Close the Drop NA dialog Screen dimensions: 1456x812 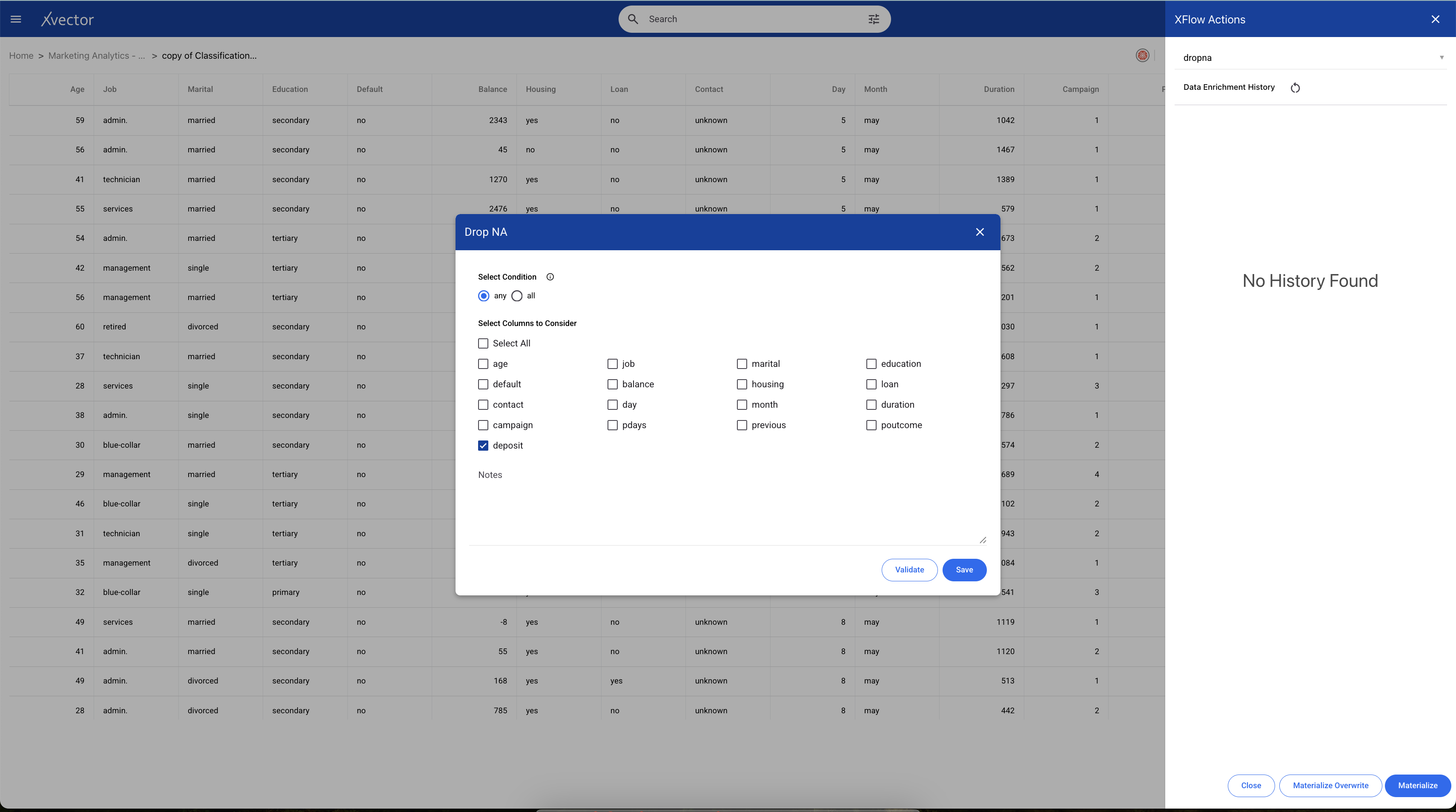(x=980, y=232)
